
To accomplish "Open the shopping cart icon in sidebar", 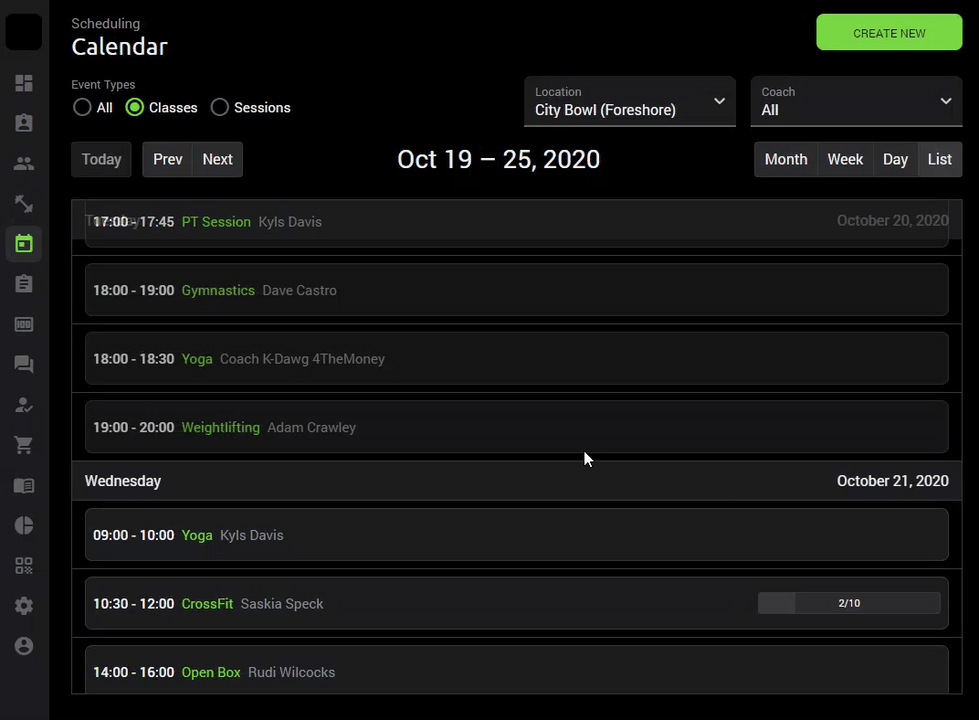I will (24, 445).
